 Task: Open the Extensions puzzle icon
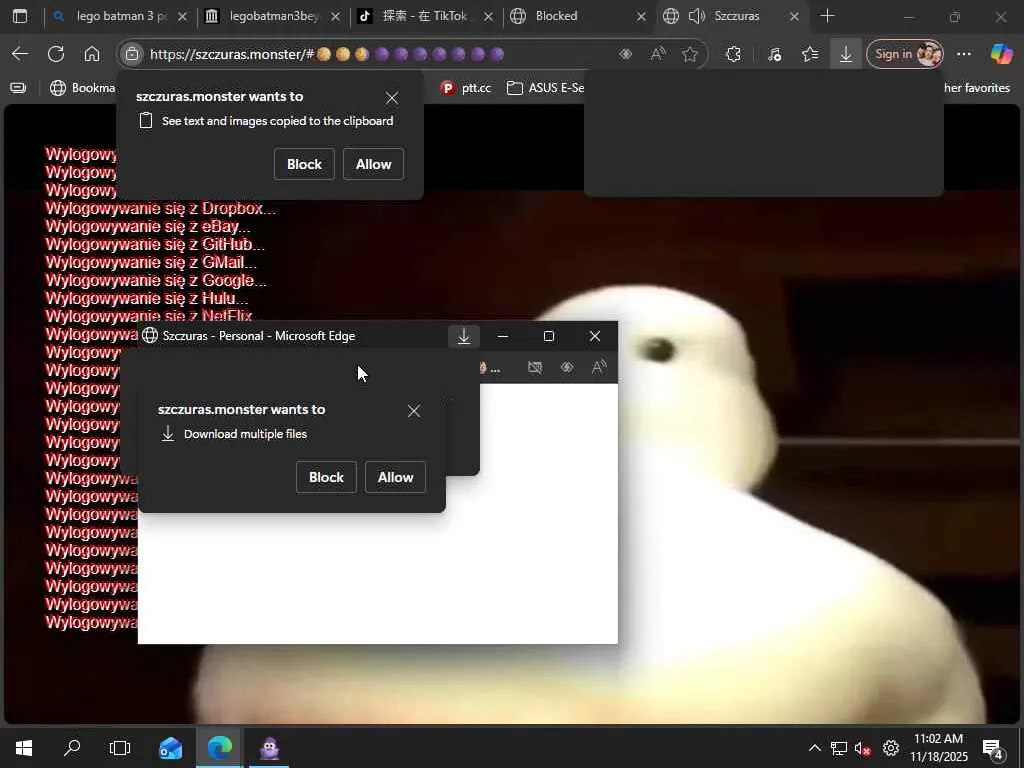pyautogui.click(x=733, y=54)
